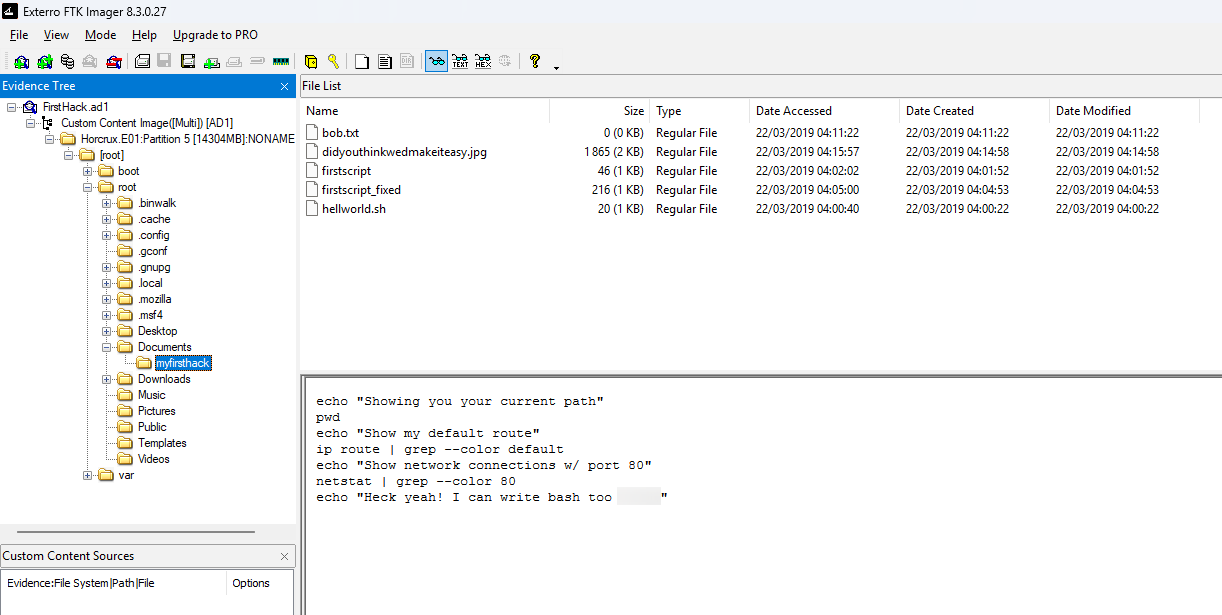Click the firstscript_fixed file icon
1222x615 pixels.
point(311,189)
